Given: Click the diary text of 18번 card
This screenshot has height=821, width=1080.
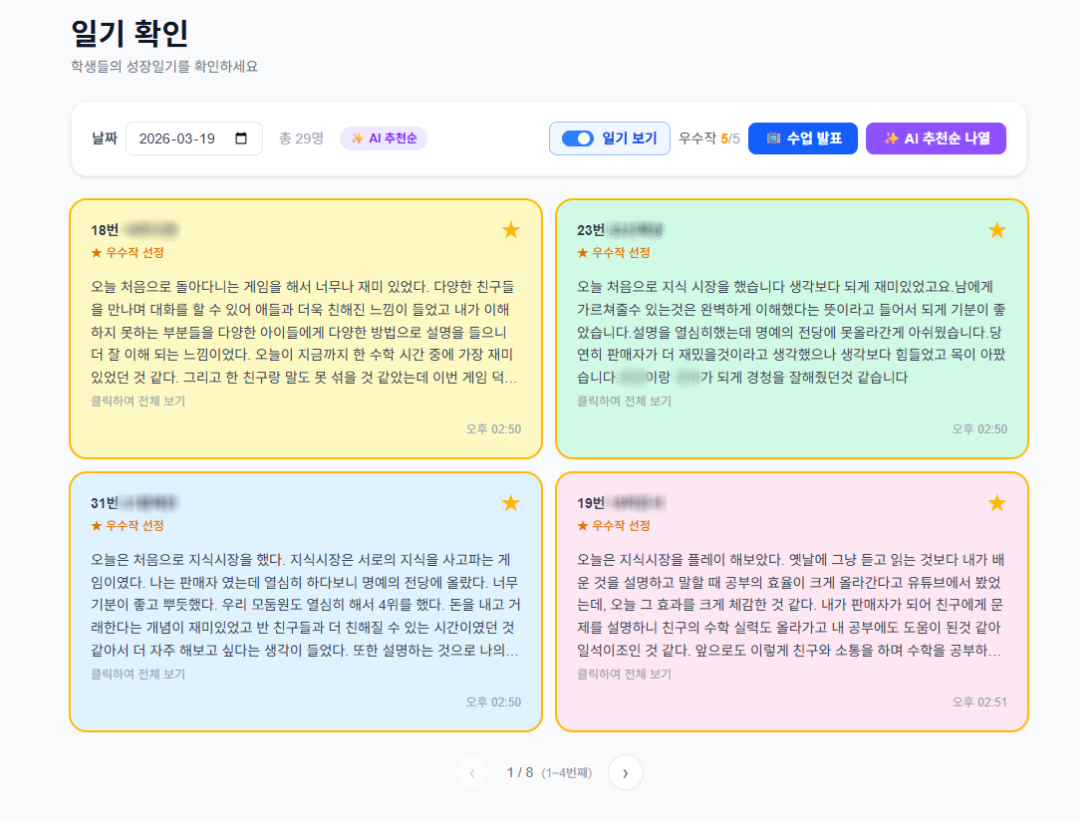Looking at the screenshot, I should tap(304, 332).
